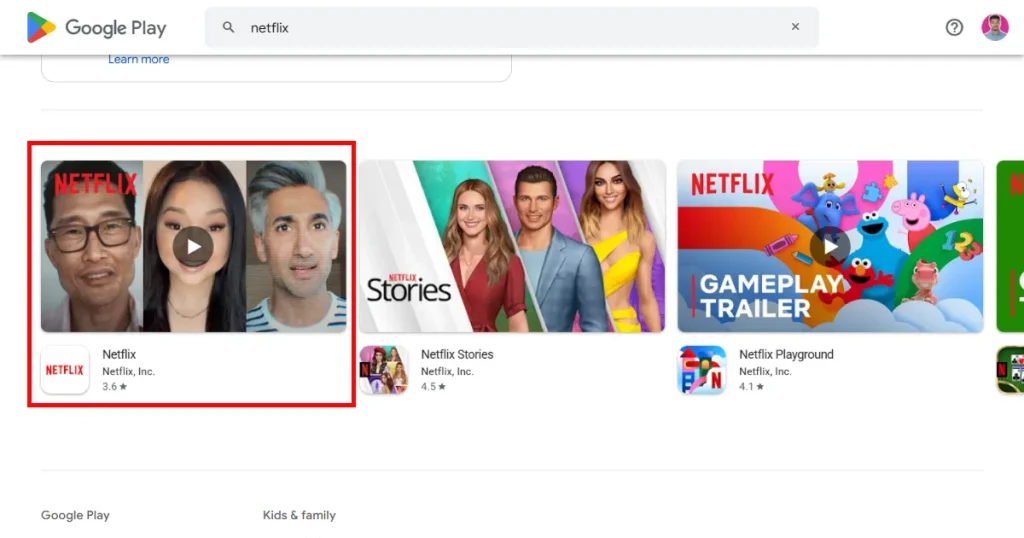Click Netflix, Inc. under Netflix Stories
This screenshot has width=1024, height=538.
coord(447,372)
